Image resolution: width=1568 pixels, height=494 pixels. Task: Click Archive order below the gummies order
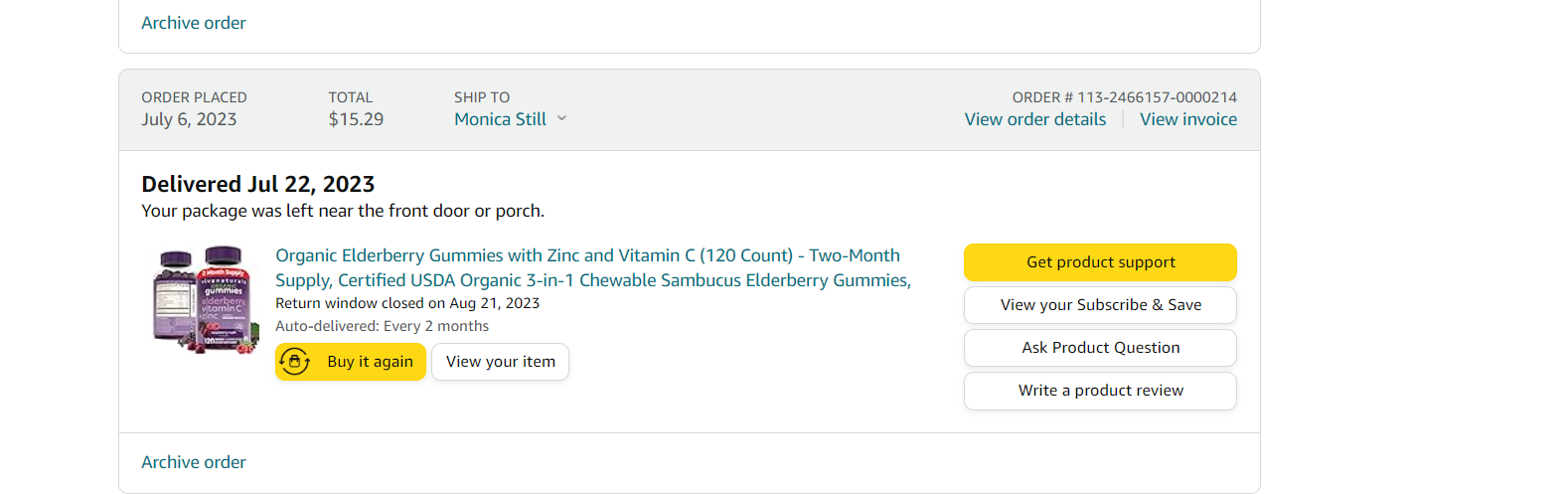[x=193, y=462]
